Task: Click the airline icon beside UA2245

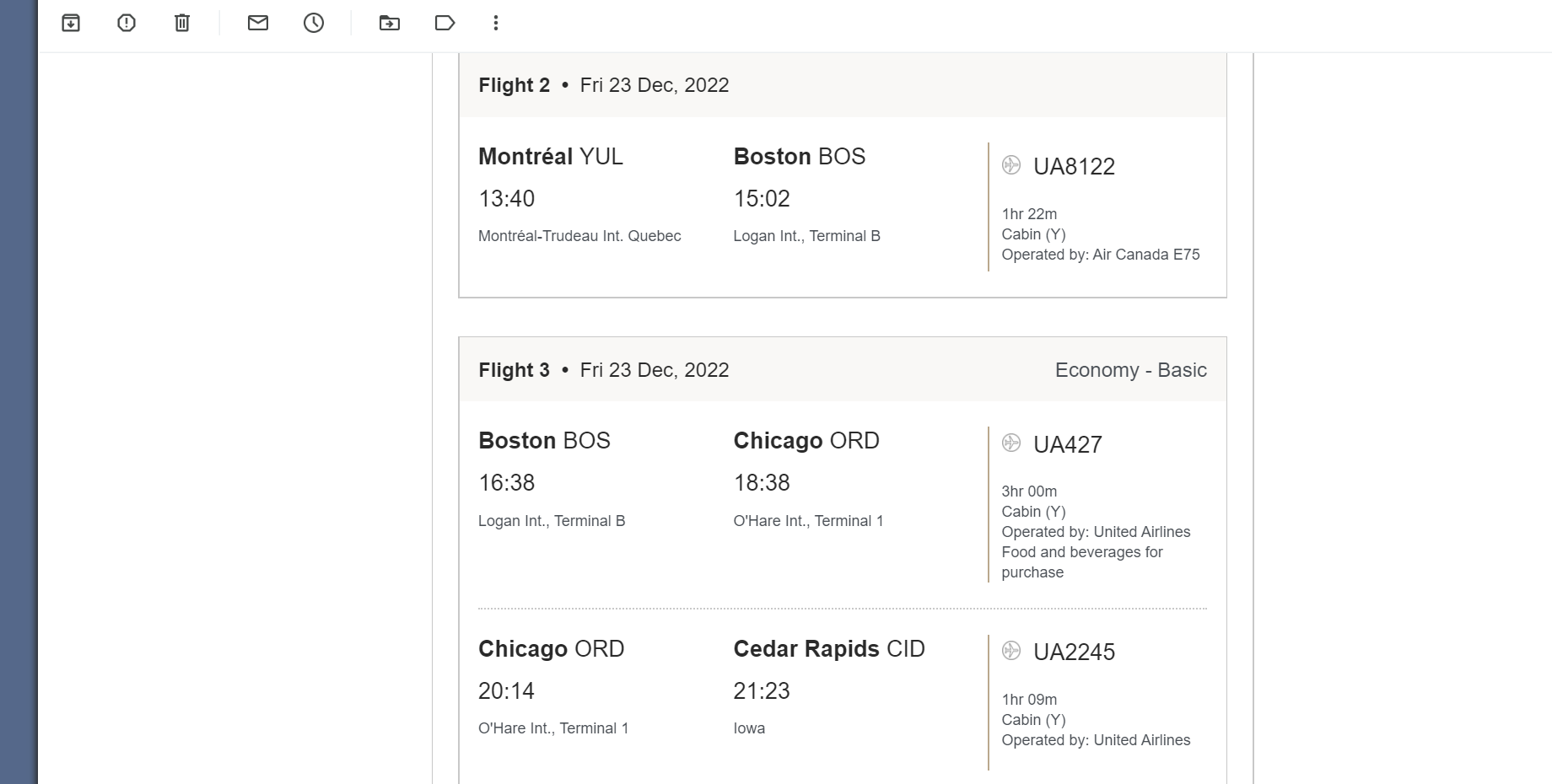Action: [1011, 651]
